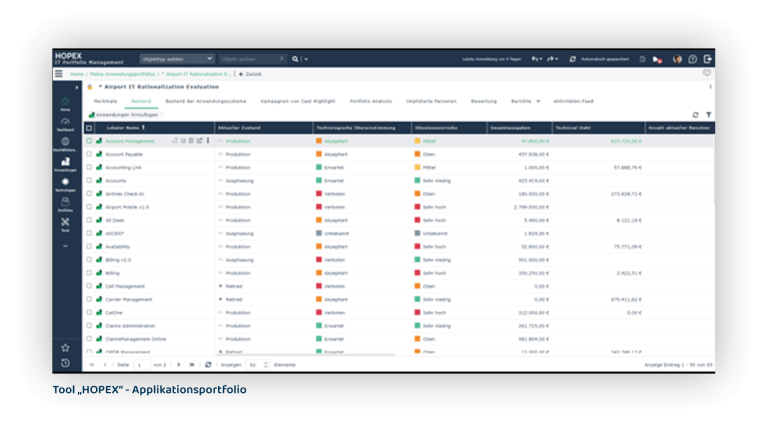Screen dimensions: 768x428
Task: Expand the search options arrow beside the magnifier
Action: tap(306, 59)
